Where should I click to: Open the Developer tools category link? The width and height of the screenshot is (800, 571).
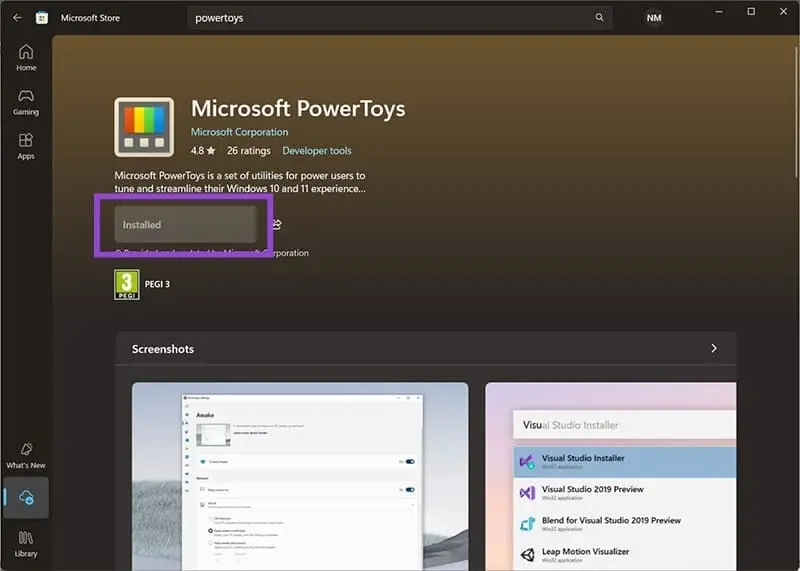point(317,151)
